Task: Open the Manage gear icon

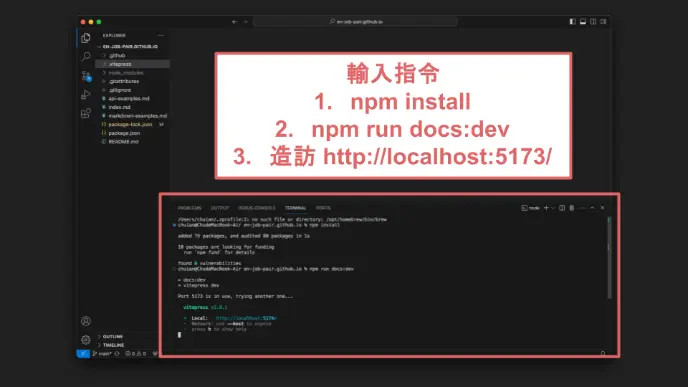Action: tap(86, 340)
